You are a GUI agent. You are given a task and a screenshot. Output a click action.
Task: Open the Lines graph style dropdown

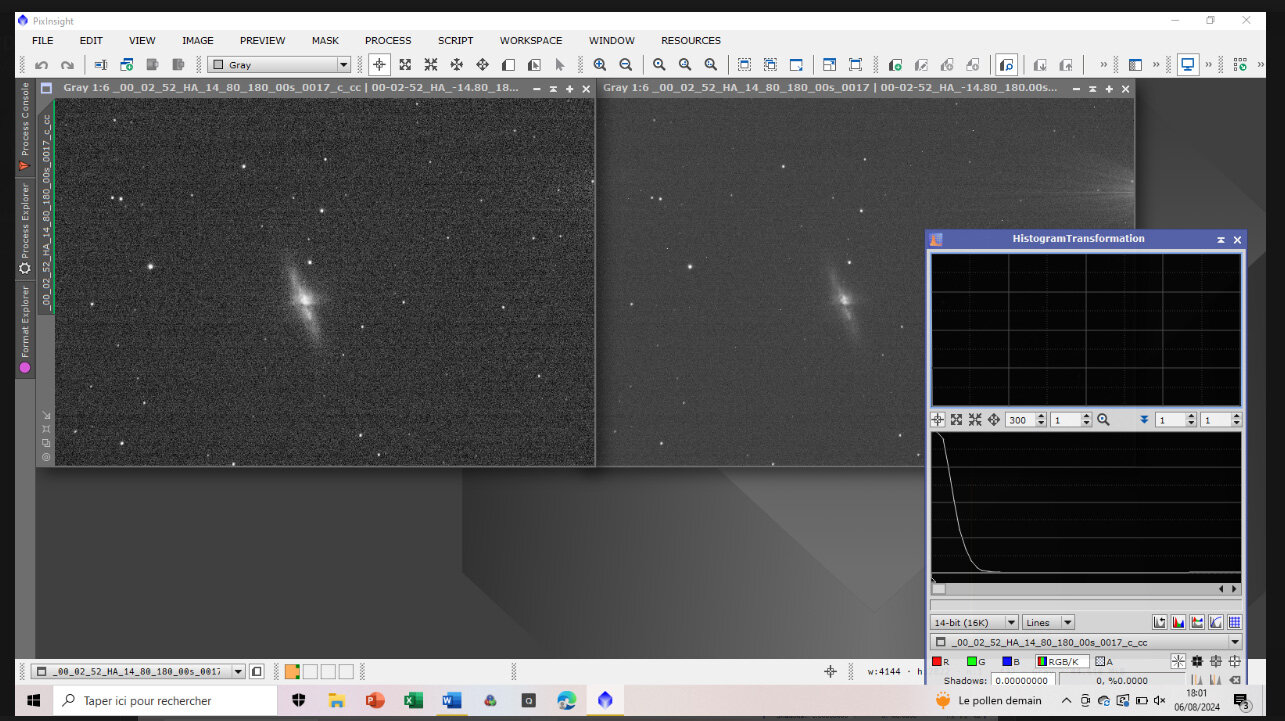tap(1048, 622)
